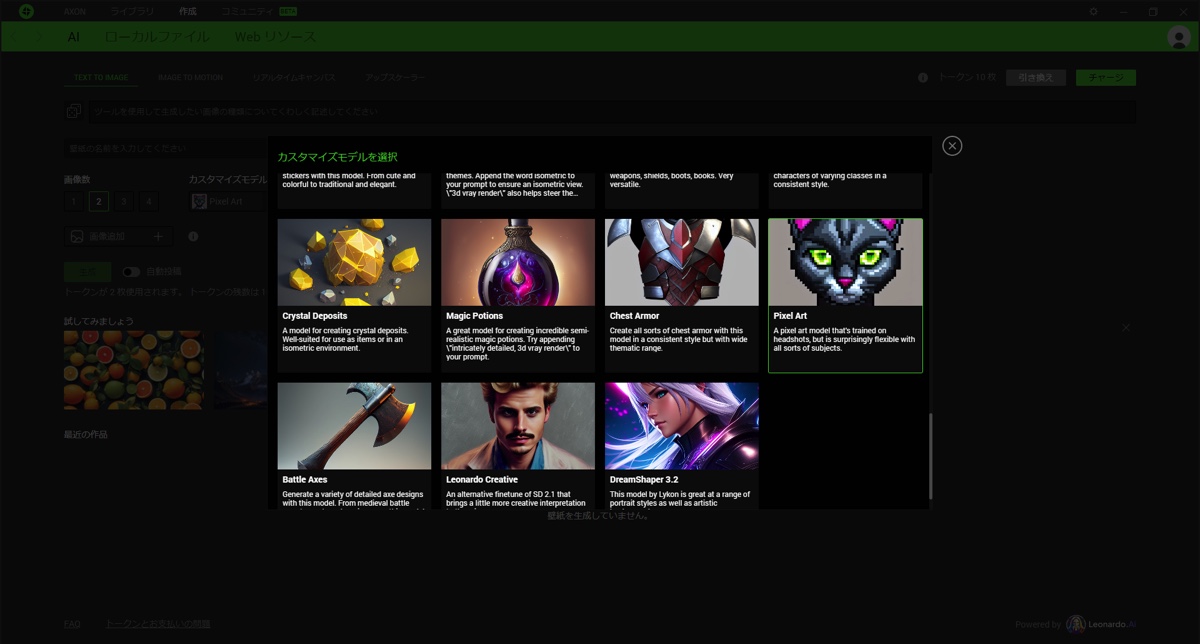Click the model list scrollbar

[x=931, y=456]
